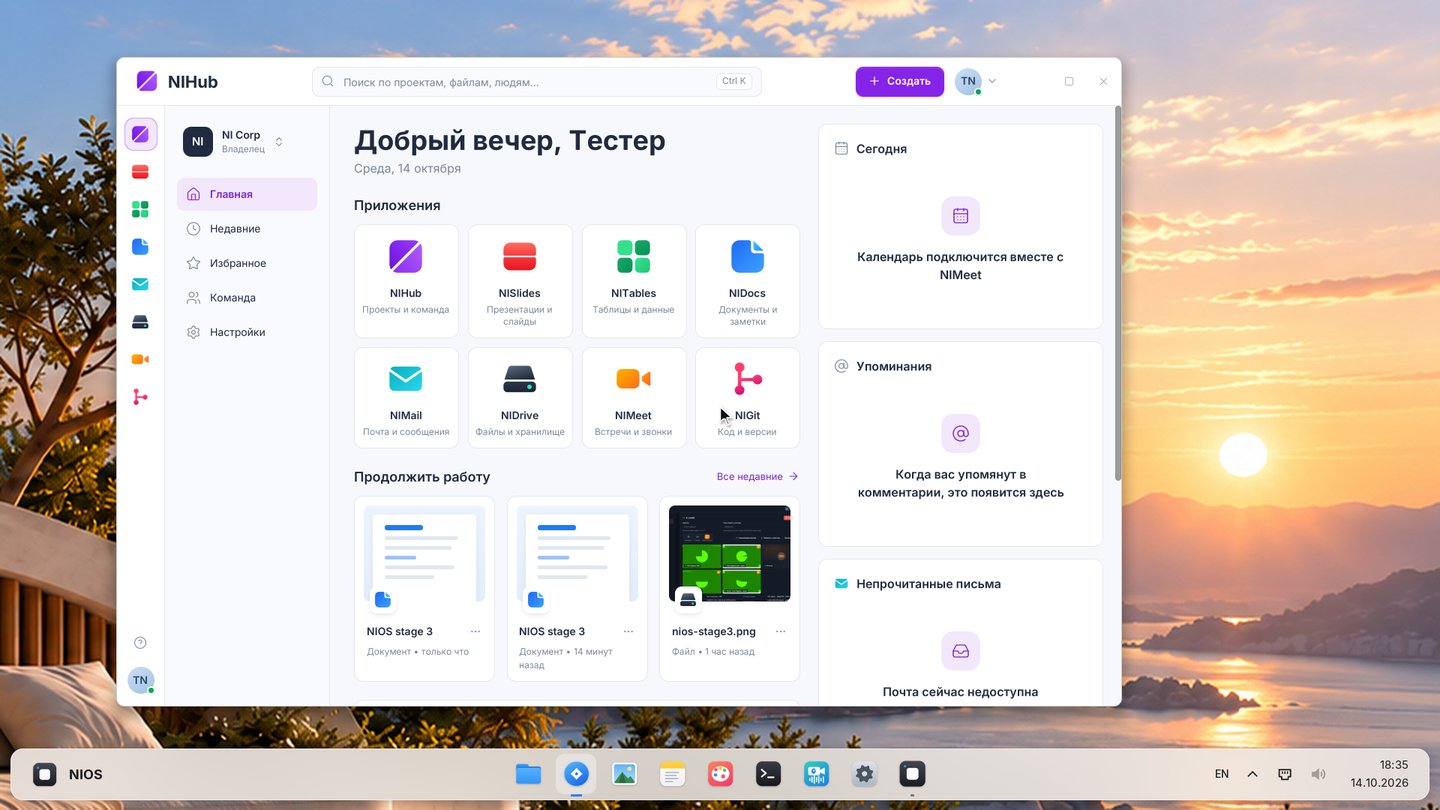Focus the project search field
The width and height of the screenshot is (1440, 810).
pos(537,82)
